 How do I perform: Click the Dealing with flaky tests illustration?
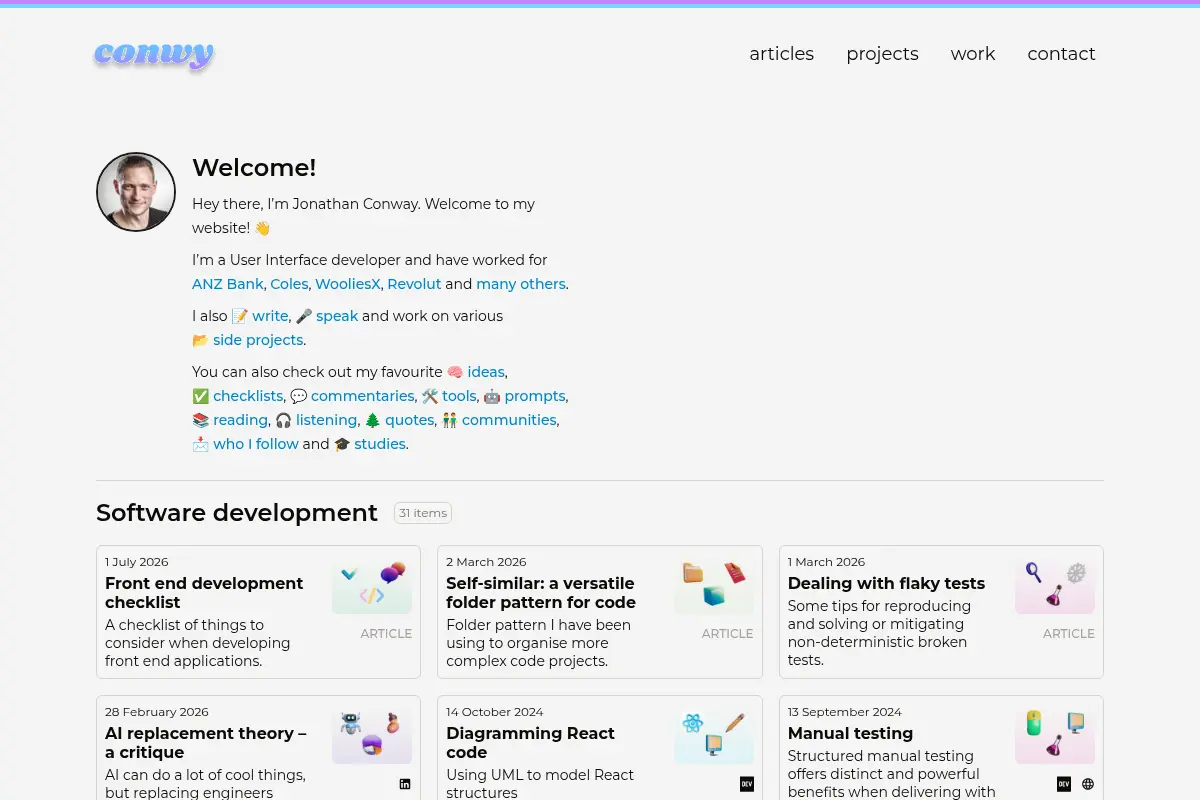pos(1055,587)
